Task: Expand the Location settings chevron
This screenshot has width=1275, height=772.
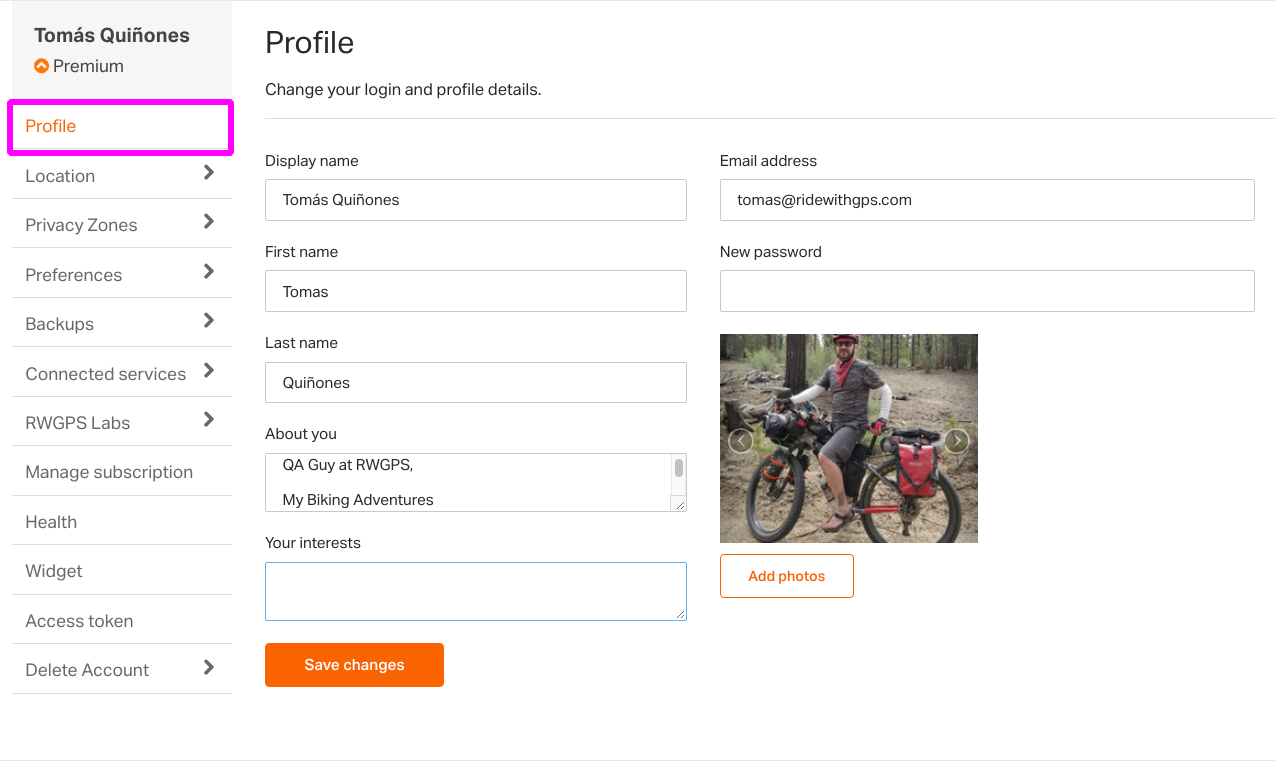Action: 209,173
